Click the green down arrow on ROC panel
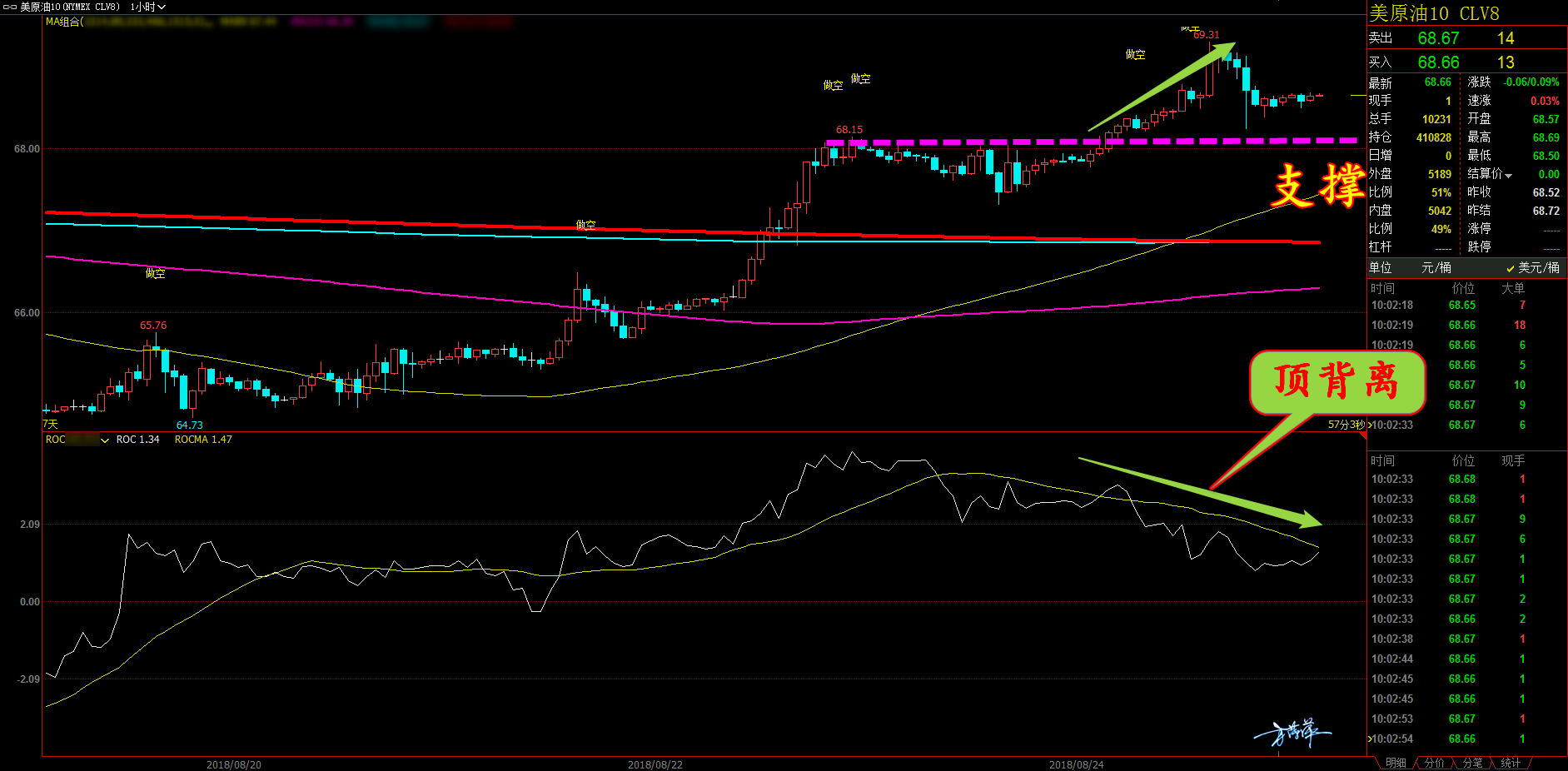1568x771 pixels. pos(1201,492)
